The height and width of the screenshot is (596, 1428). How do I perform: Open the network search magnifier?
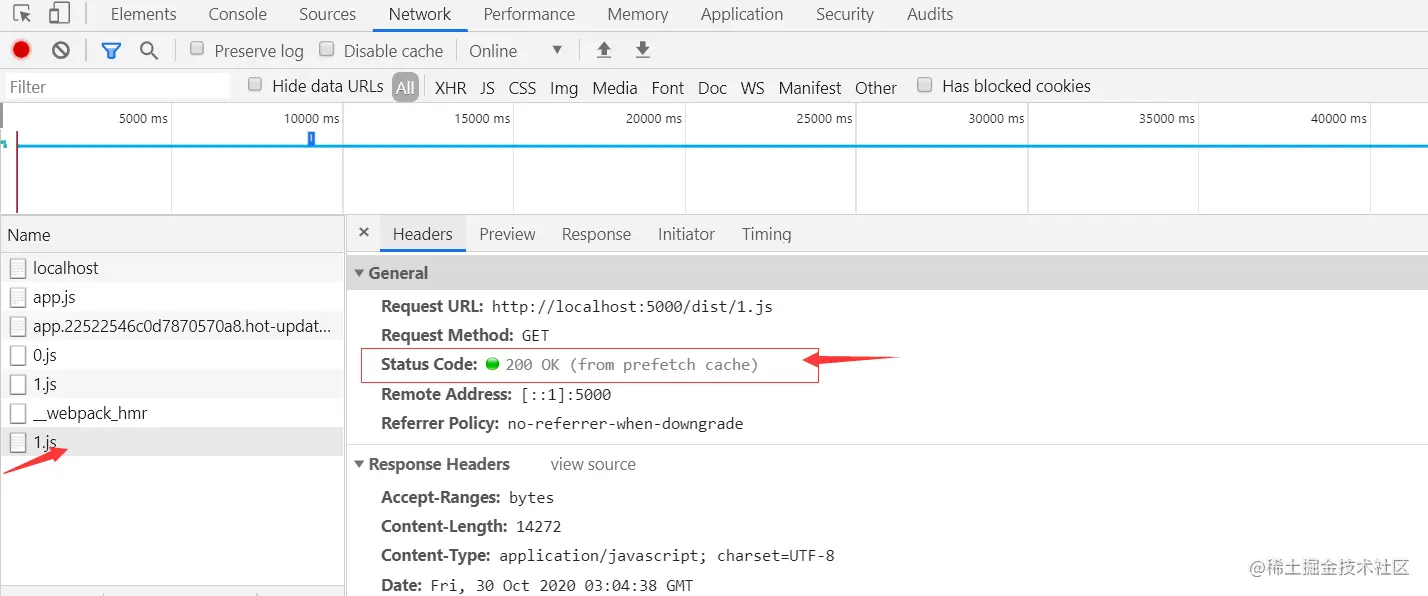click(x=149, y=50)
